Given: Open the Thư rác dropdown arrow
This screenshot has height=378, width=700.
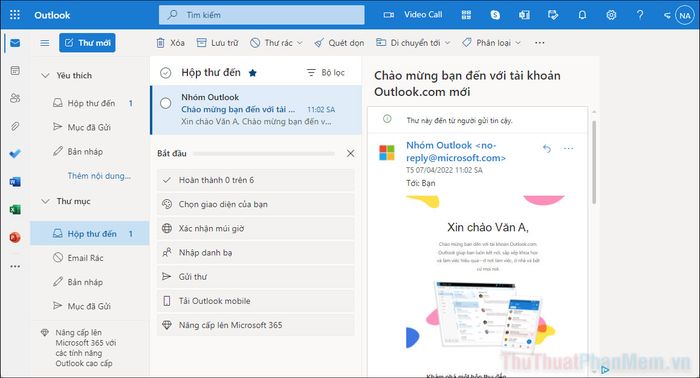Looking at the screenshot, I should coord(300,43).
